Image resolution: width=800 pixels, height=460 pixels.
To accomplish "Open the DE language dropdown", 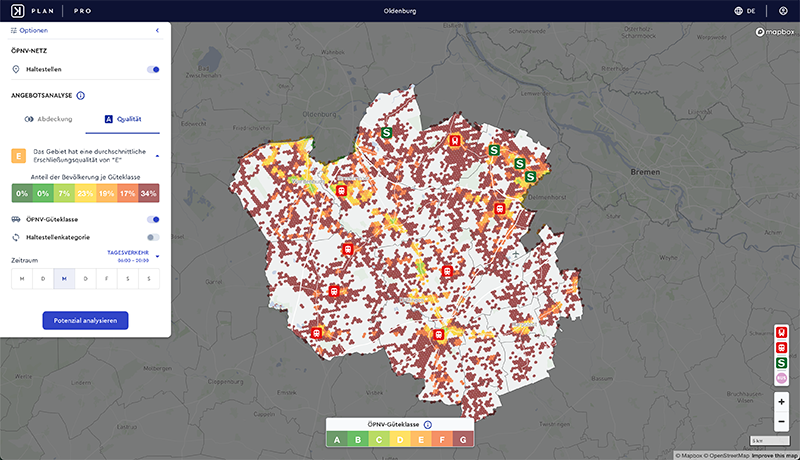I will tap(745, 11).
